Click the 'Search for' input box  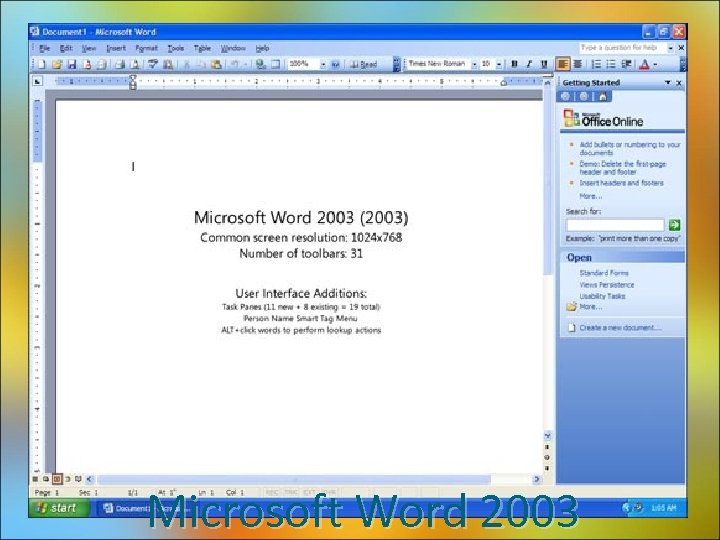point(615,225)
